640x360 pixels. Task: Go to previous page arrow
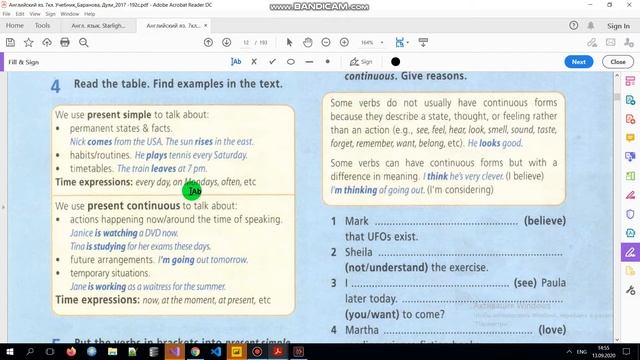[208, 42]
